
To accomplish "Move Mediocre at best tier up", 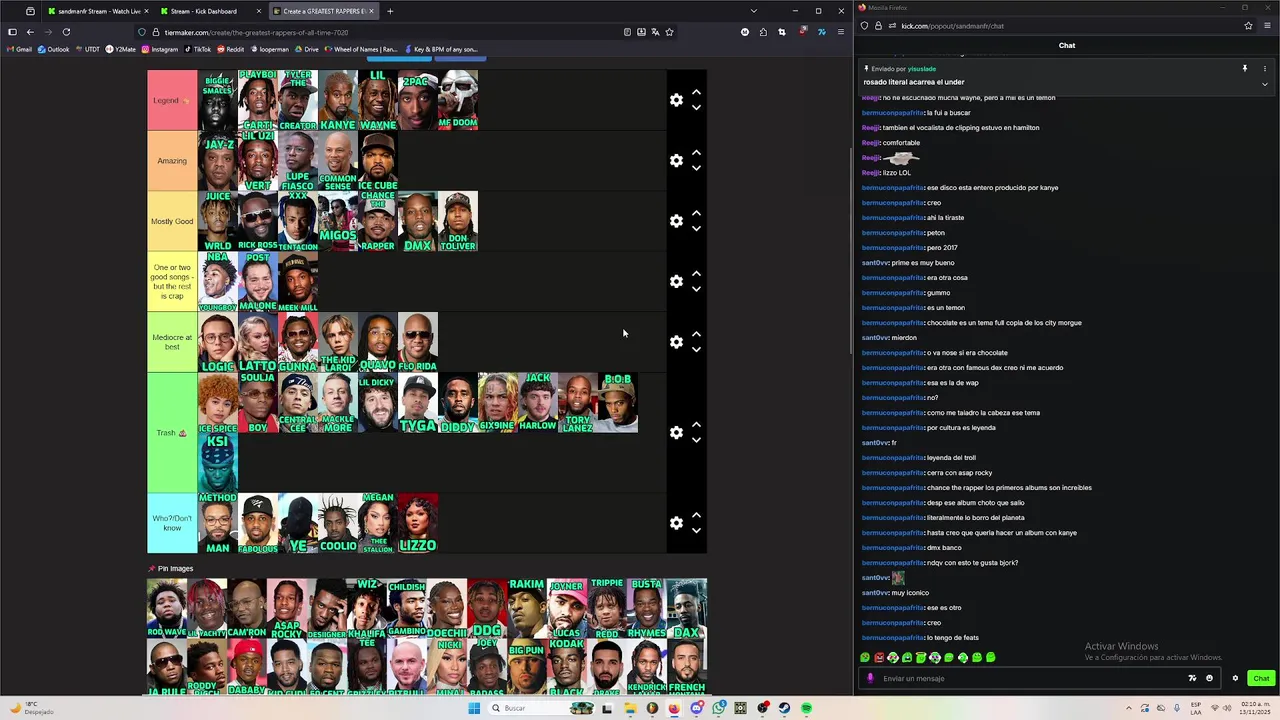I will click(696, 334).
